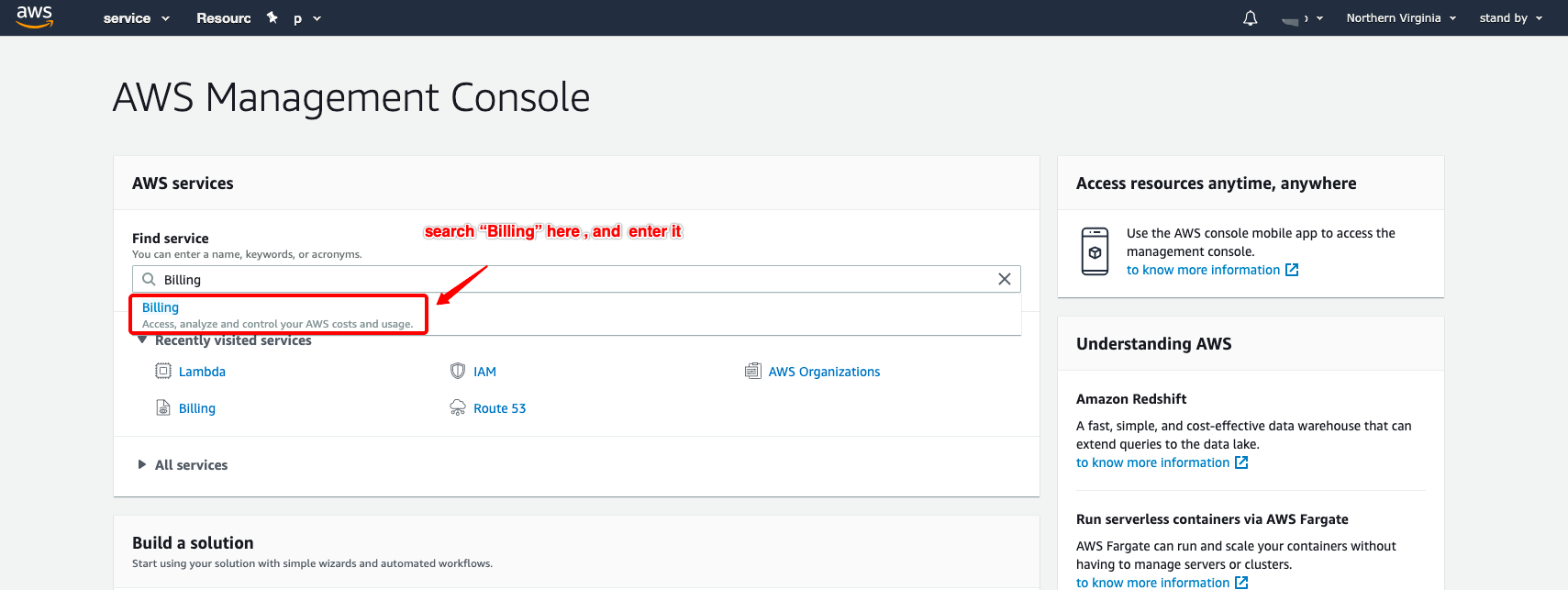Open mobile app know more information link
This screenshot has height=590, width=1568.
1203,270
